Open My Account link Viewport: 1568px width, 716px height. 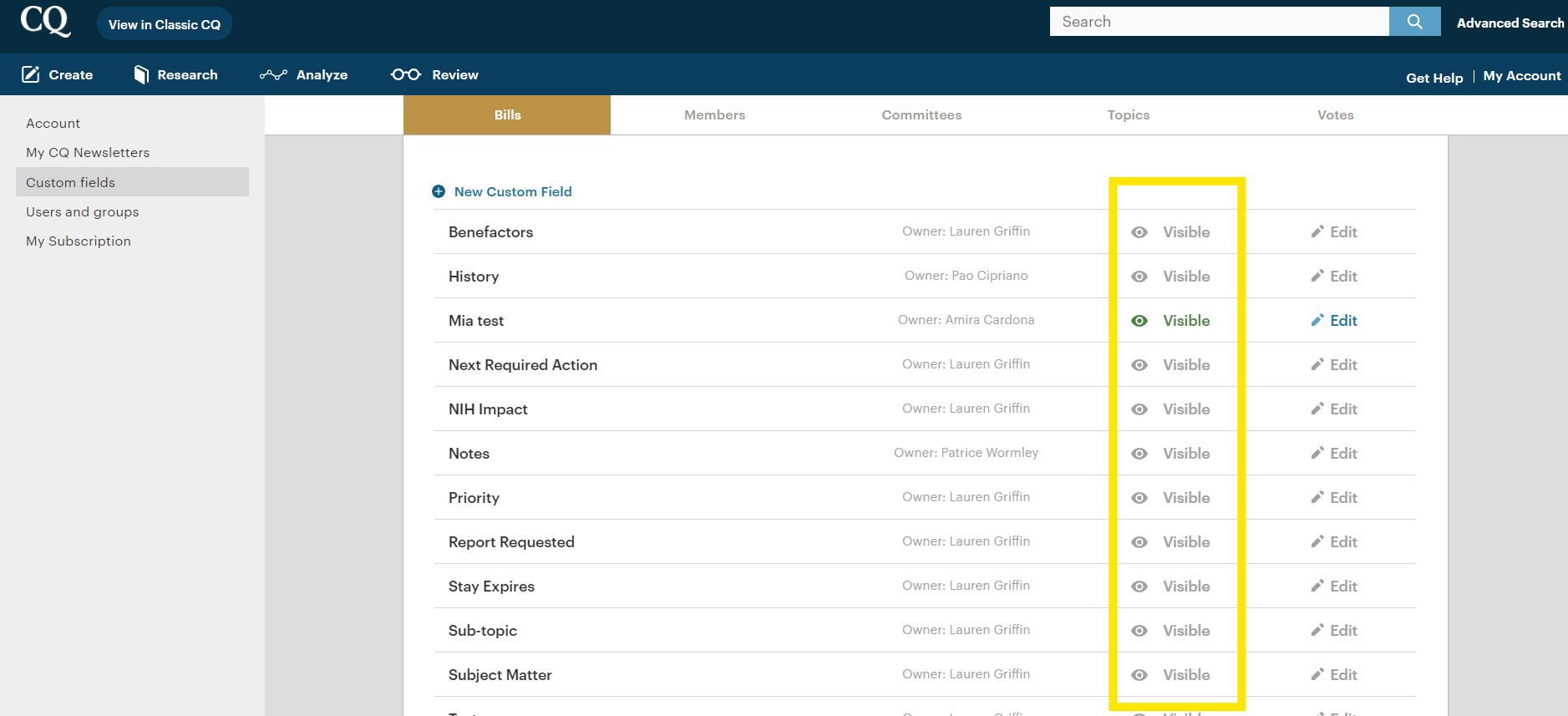1522,76
